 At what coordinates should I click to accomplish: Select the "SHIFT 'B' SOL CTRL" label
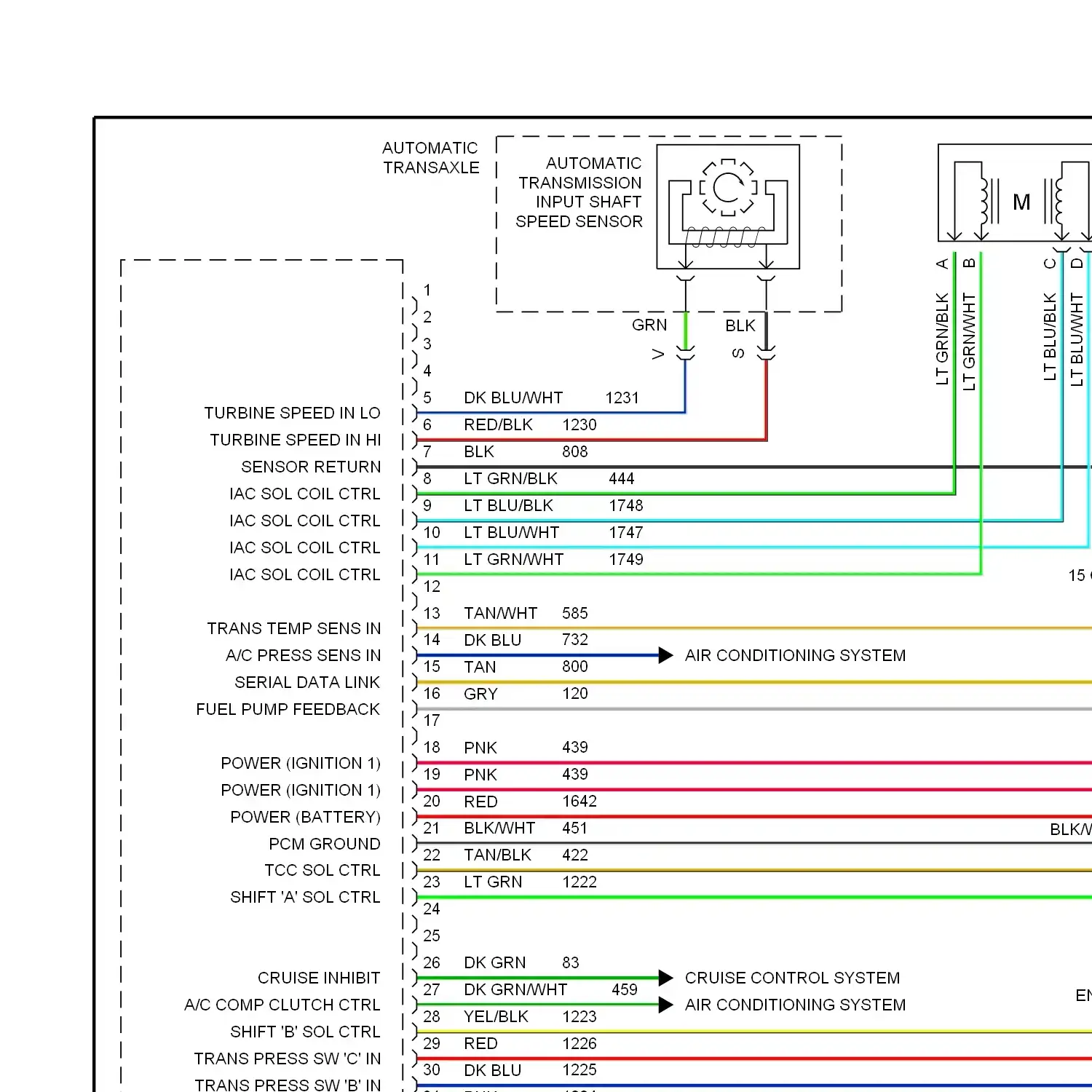click(305, 1032)
